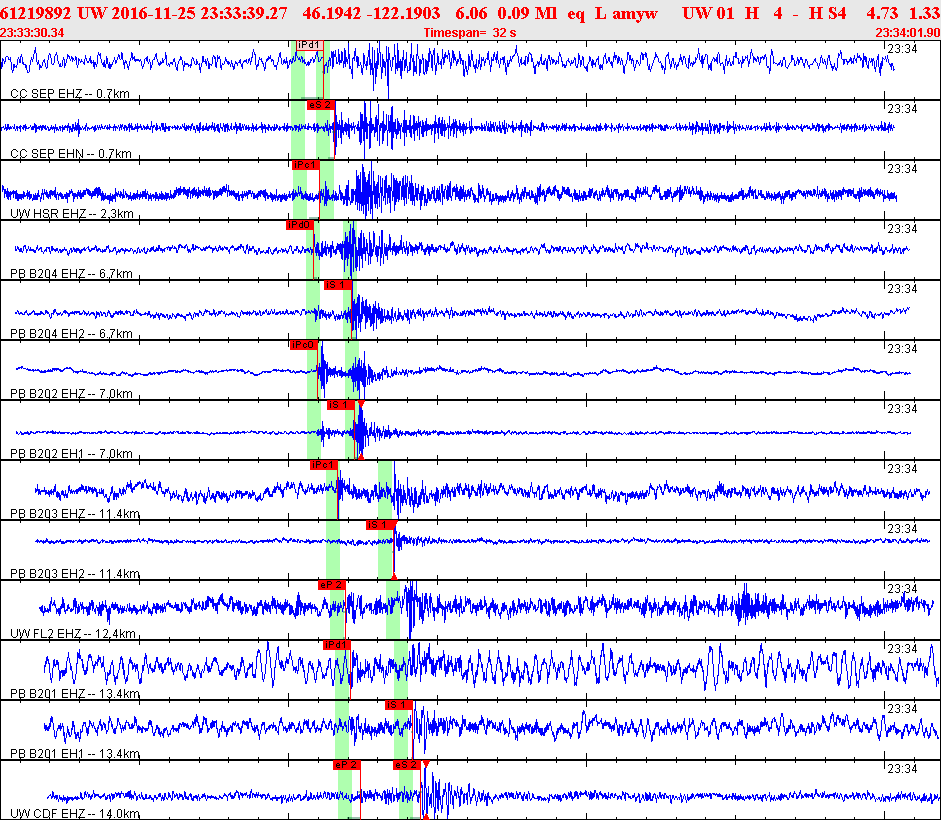Click the red amplitude triangle on UW CDF EHZ

point(426,764)
